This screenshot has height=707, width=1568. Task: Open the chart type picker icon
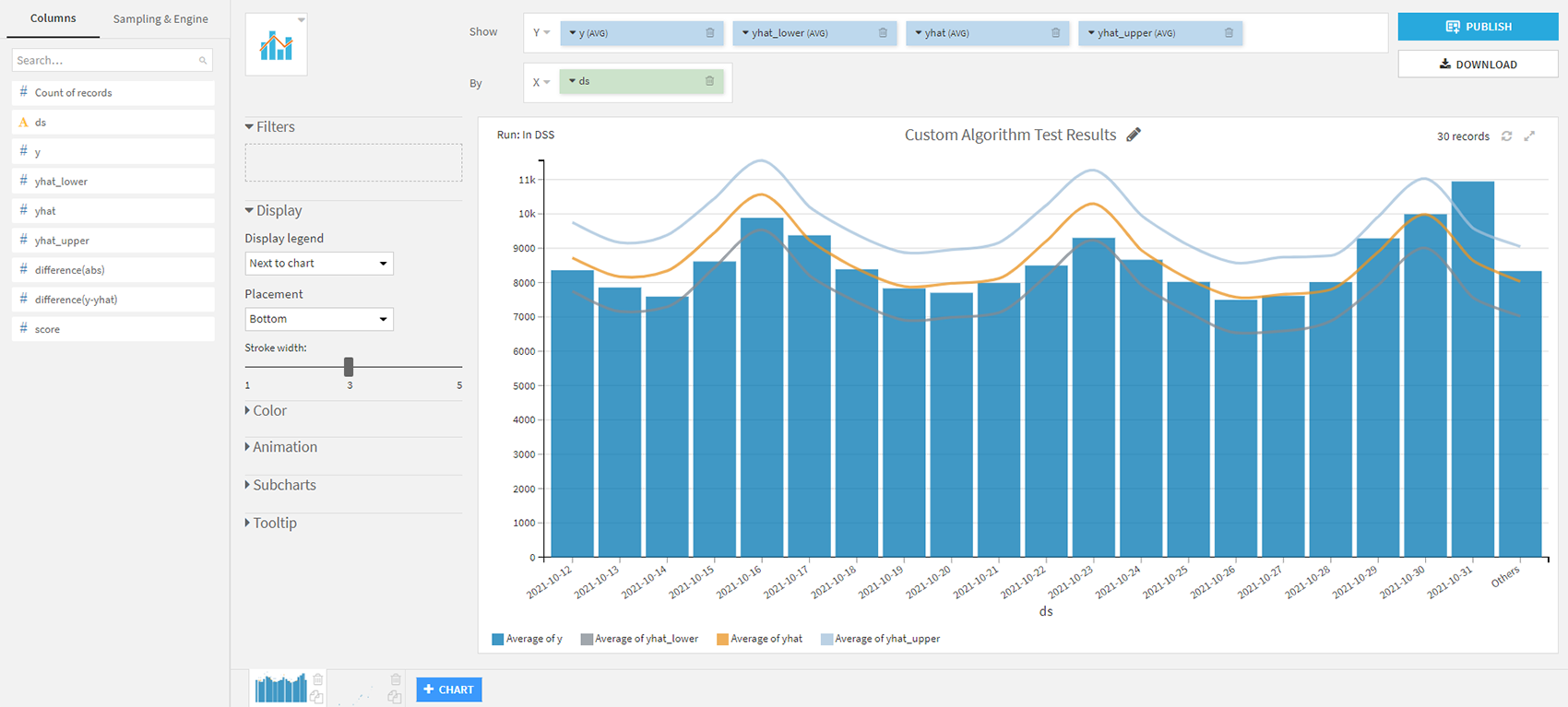click(x=276, y=45)
